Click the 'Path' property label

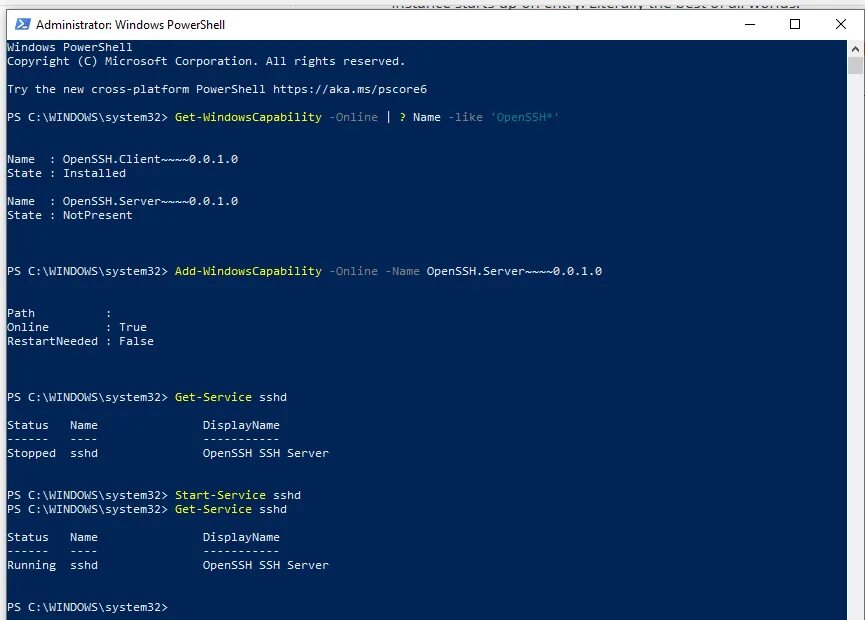[x=21, y=313]
